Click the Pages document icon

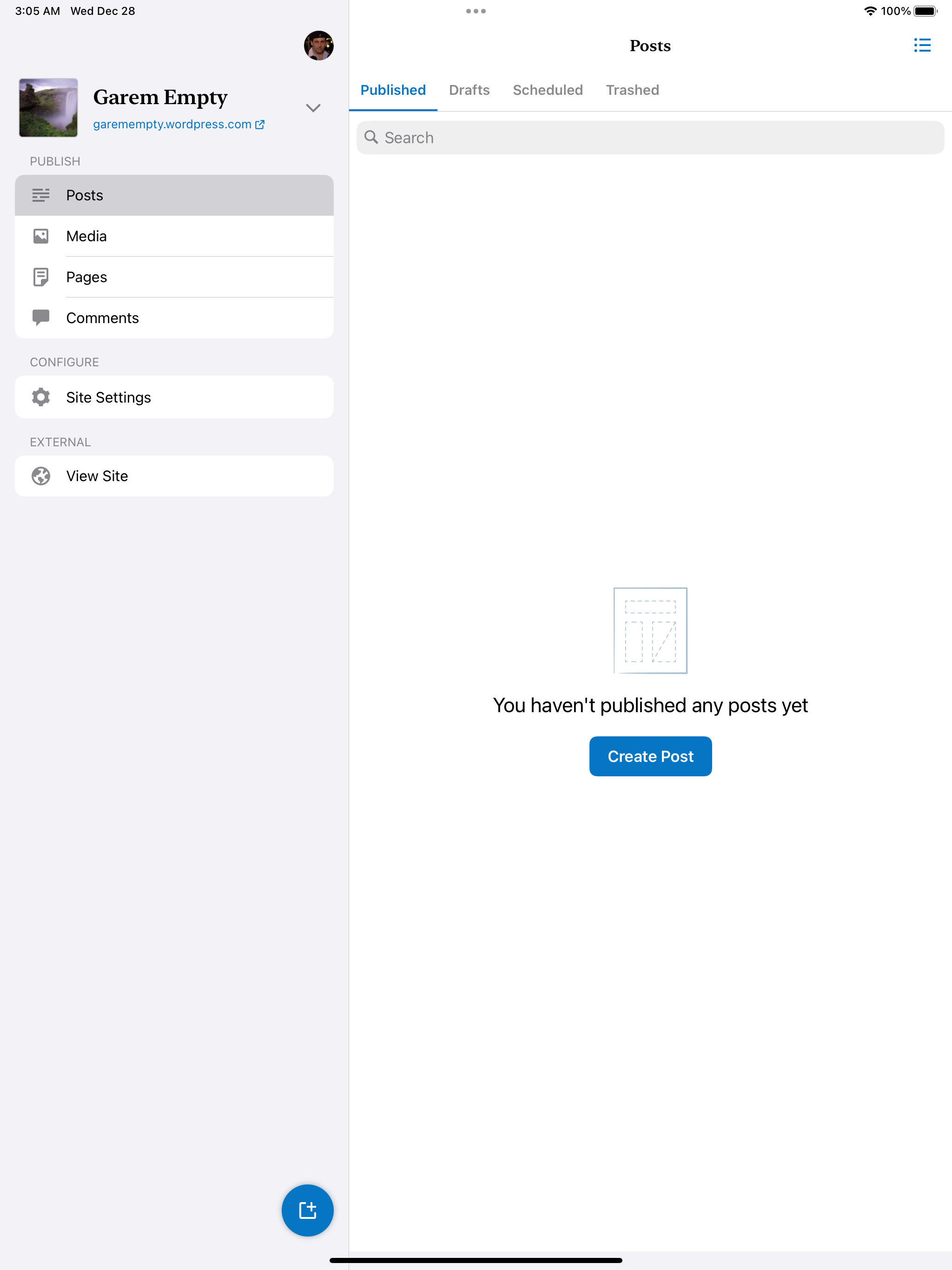(x=41, y=277)
